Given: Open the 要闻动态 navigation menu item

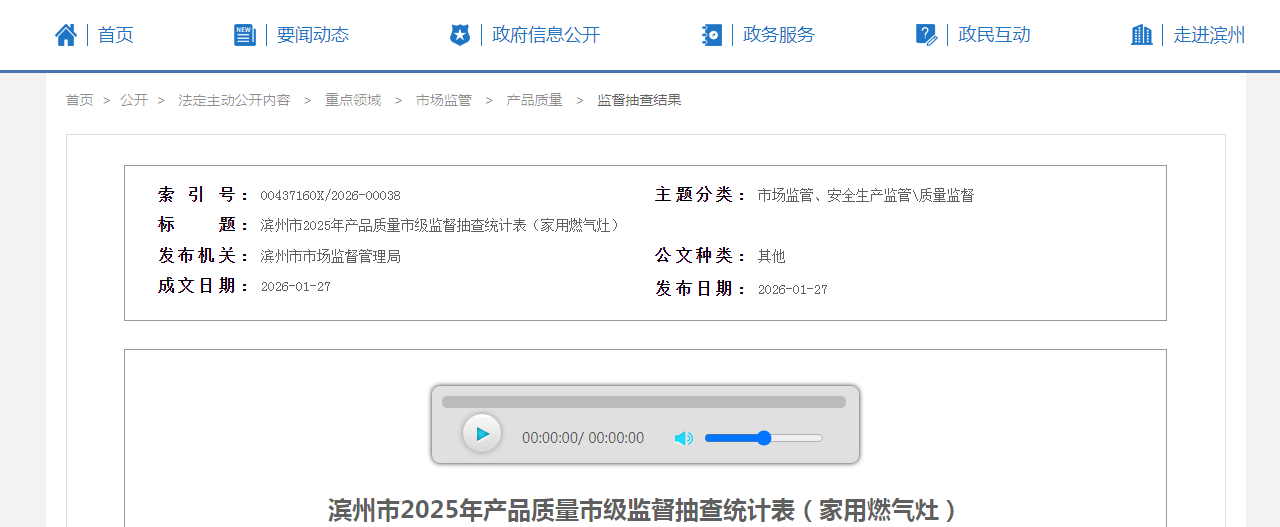Looking at the screenshot, I should point(313,35).
